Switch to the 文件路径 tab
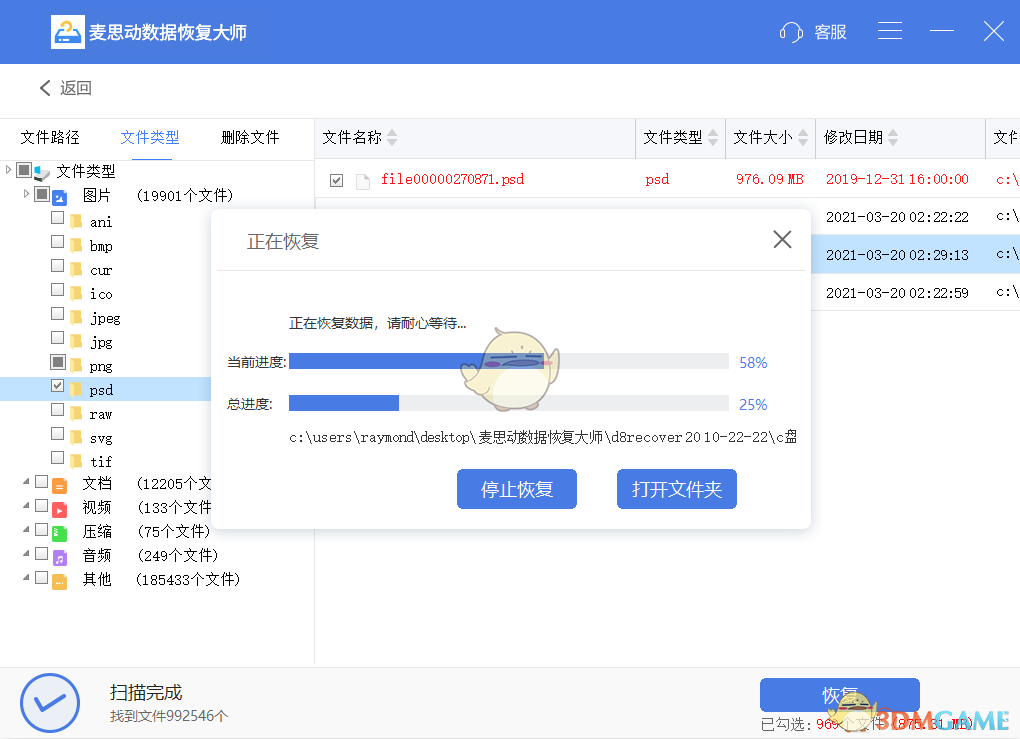This screenshot has height=739, width=1020. [50, 137]
